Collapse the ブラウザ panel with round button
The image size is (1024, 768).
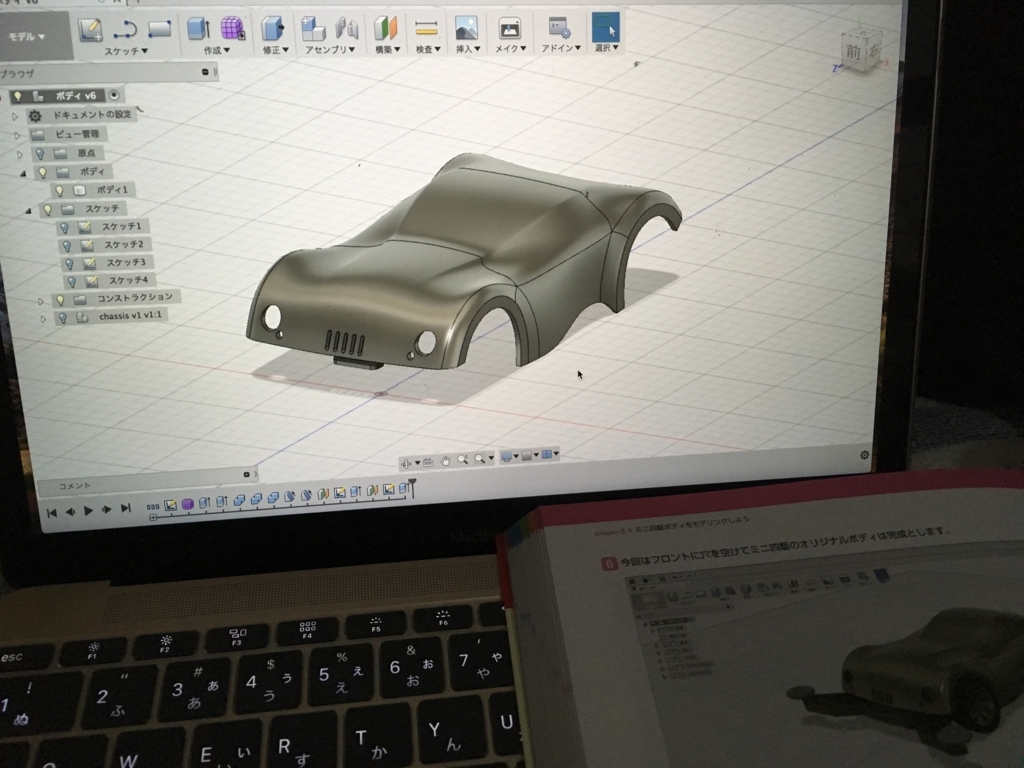click(205, 72)
